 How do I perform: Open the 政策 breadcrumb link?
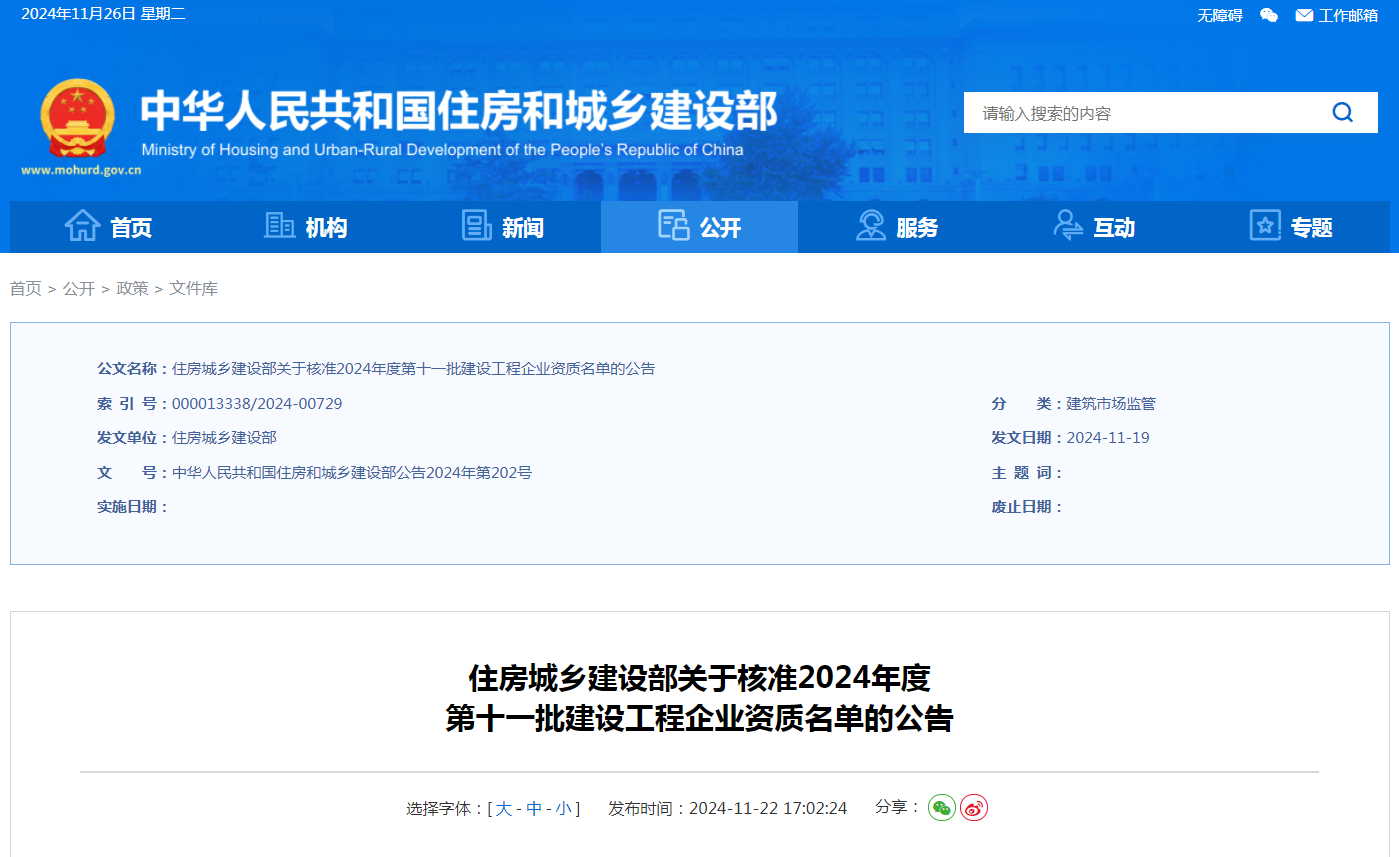click(131, 288)
